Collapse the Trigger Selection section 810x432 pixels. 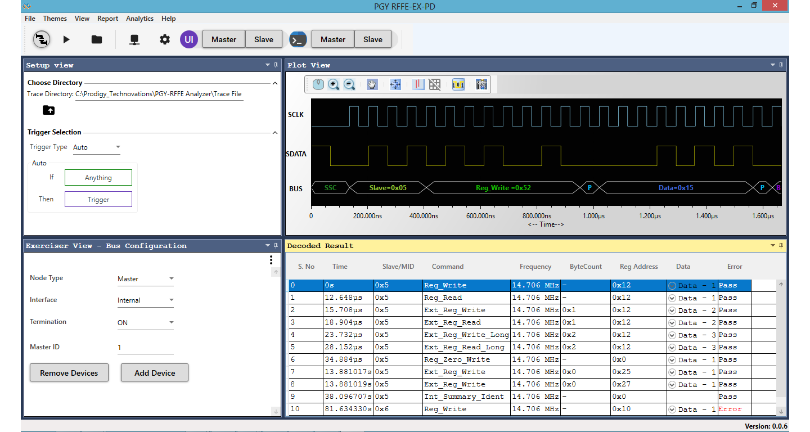(x=275, y=133)
